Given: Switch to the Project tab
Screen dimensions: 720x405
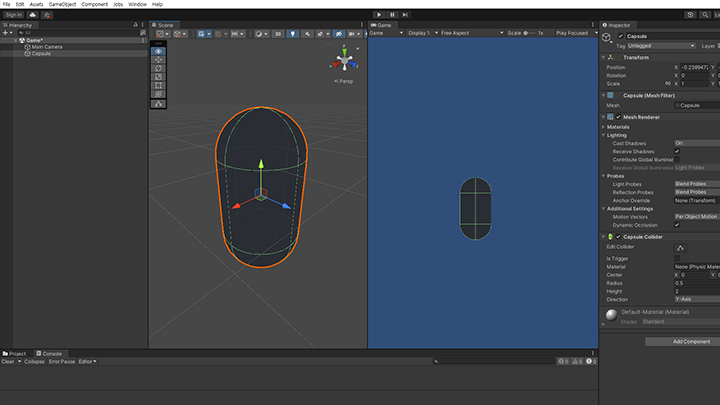Looking at the screenshot, I should [x=14, y=354].
